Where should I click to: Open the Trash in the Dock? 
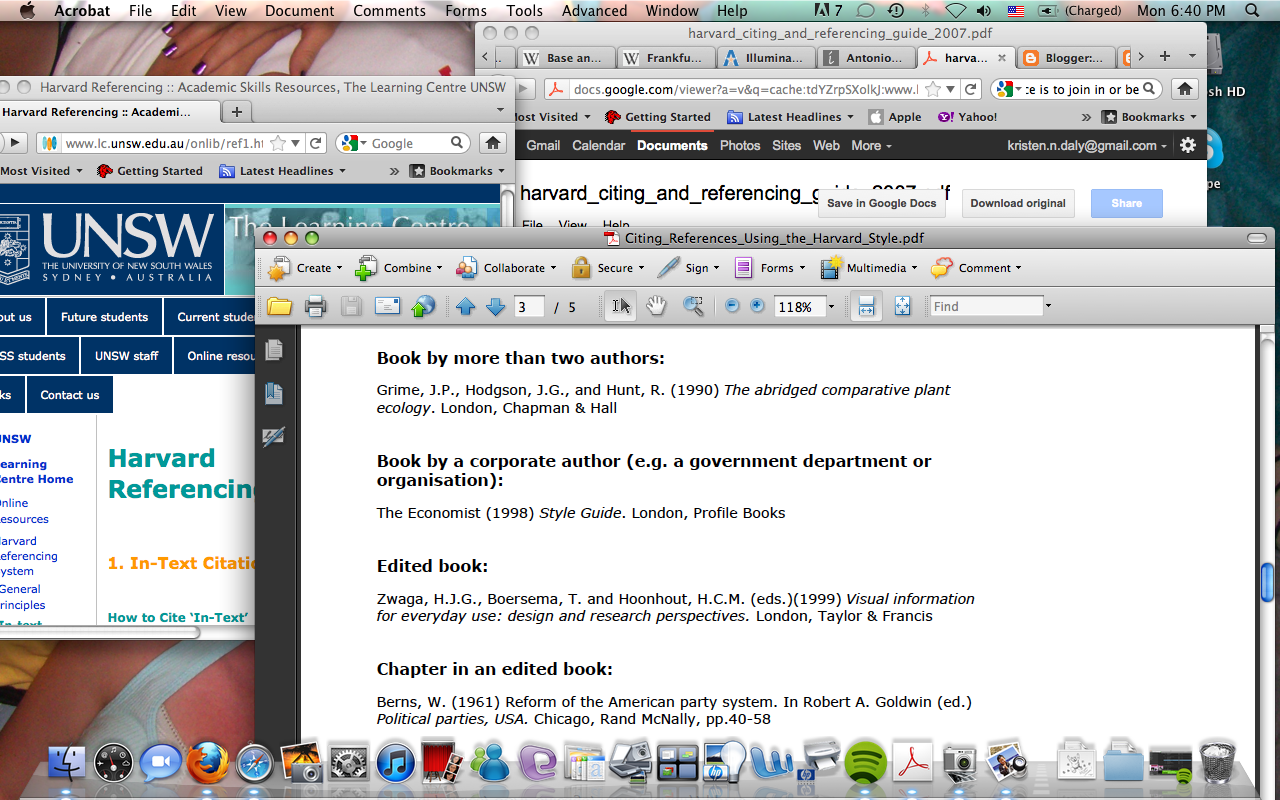click(x=1216, y=762)
